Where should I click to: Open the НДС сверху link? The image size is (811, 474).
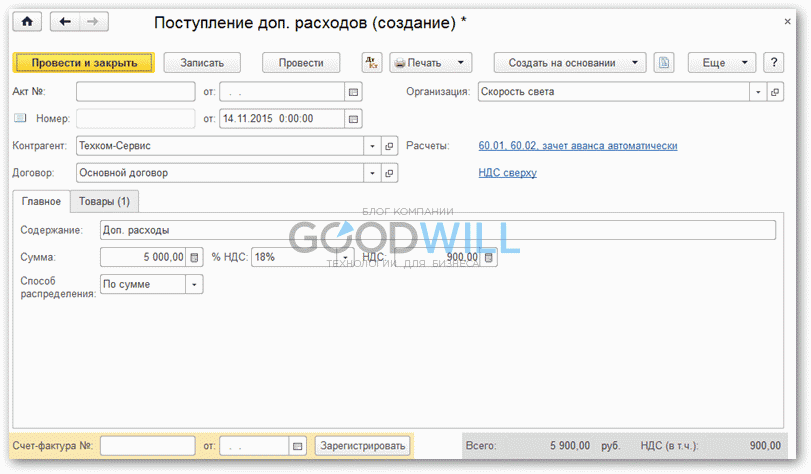[x=508, y=173]
